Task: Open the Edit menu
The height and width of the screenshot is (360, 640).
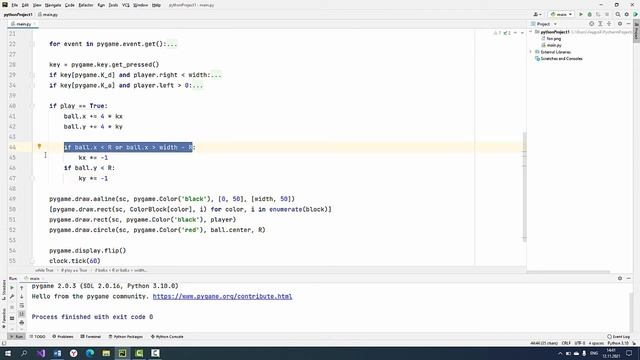Action: click(25, 5)
